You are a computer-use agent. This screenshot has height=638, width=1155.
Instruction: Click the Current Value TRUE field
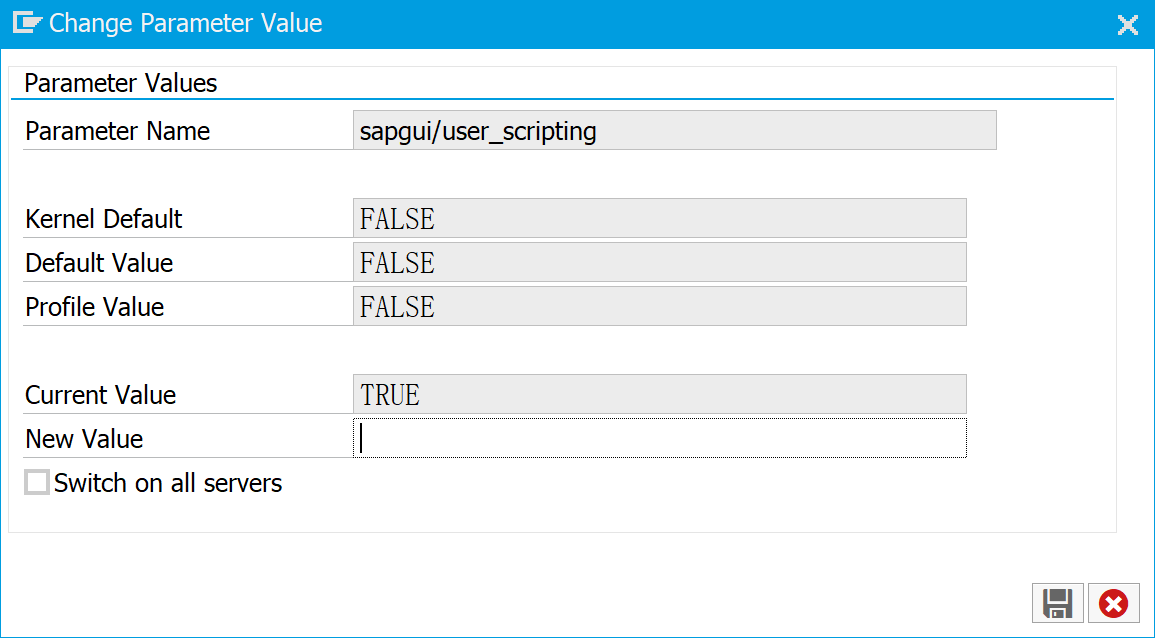(x=659, y=394)
